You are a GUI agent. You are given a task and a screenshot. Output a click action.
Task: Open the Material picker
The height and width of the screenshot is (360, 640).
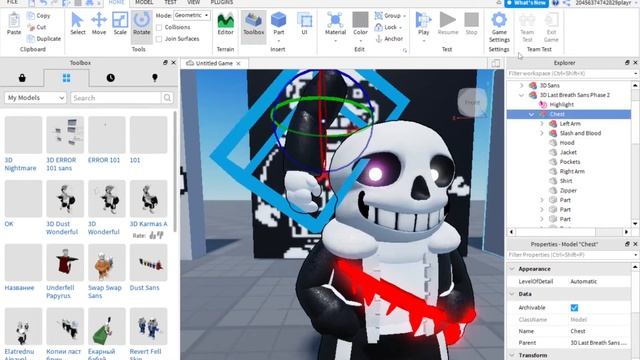coord(335,20)
